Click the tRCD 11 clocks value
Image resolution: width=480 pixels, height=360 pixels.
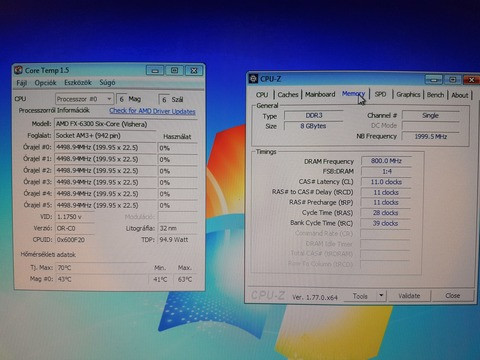[x=386, y=192]
